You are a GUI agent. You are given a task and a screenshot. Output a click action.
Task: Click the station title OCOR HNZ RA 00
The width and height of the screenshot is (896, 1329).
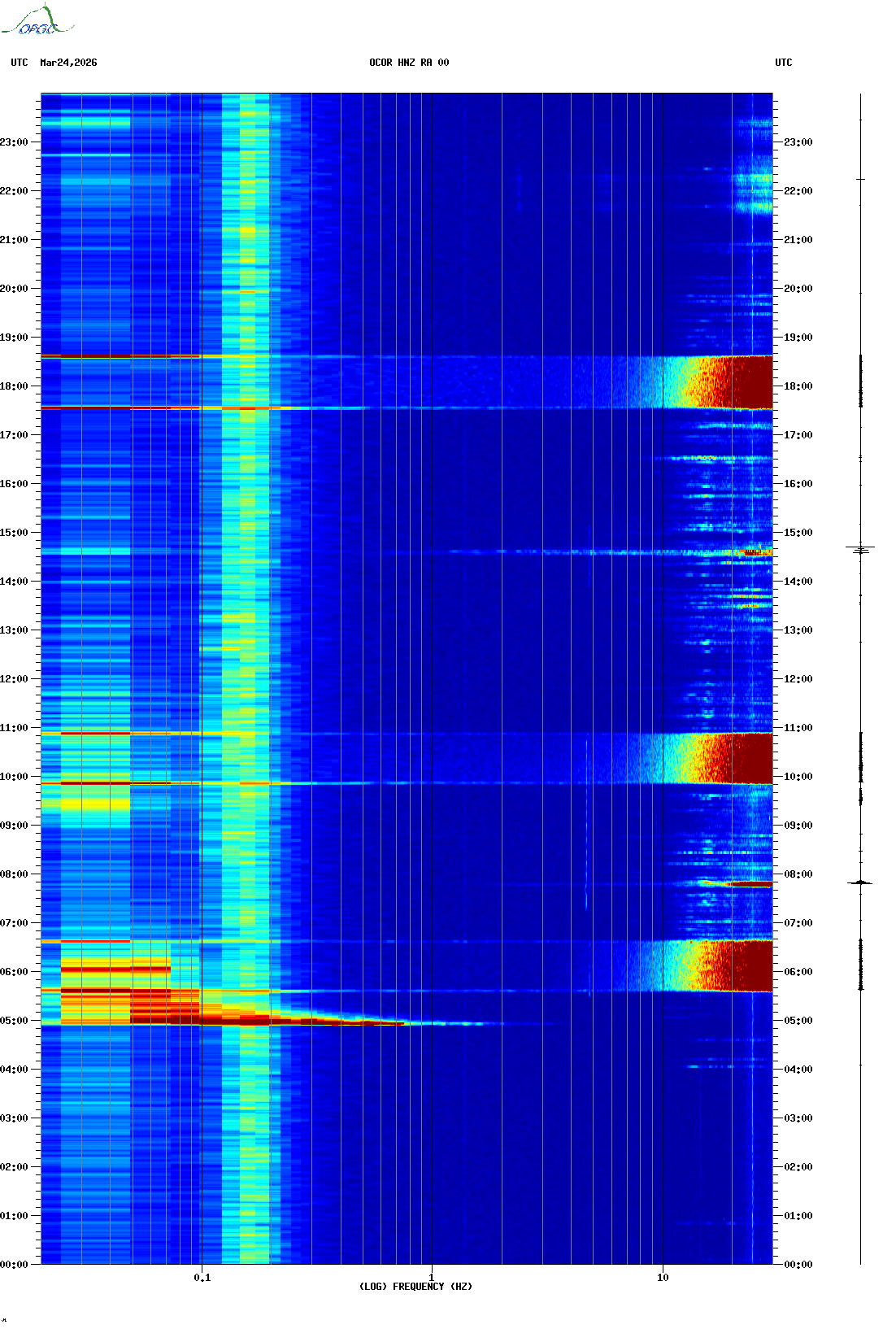point(409,63)
